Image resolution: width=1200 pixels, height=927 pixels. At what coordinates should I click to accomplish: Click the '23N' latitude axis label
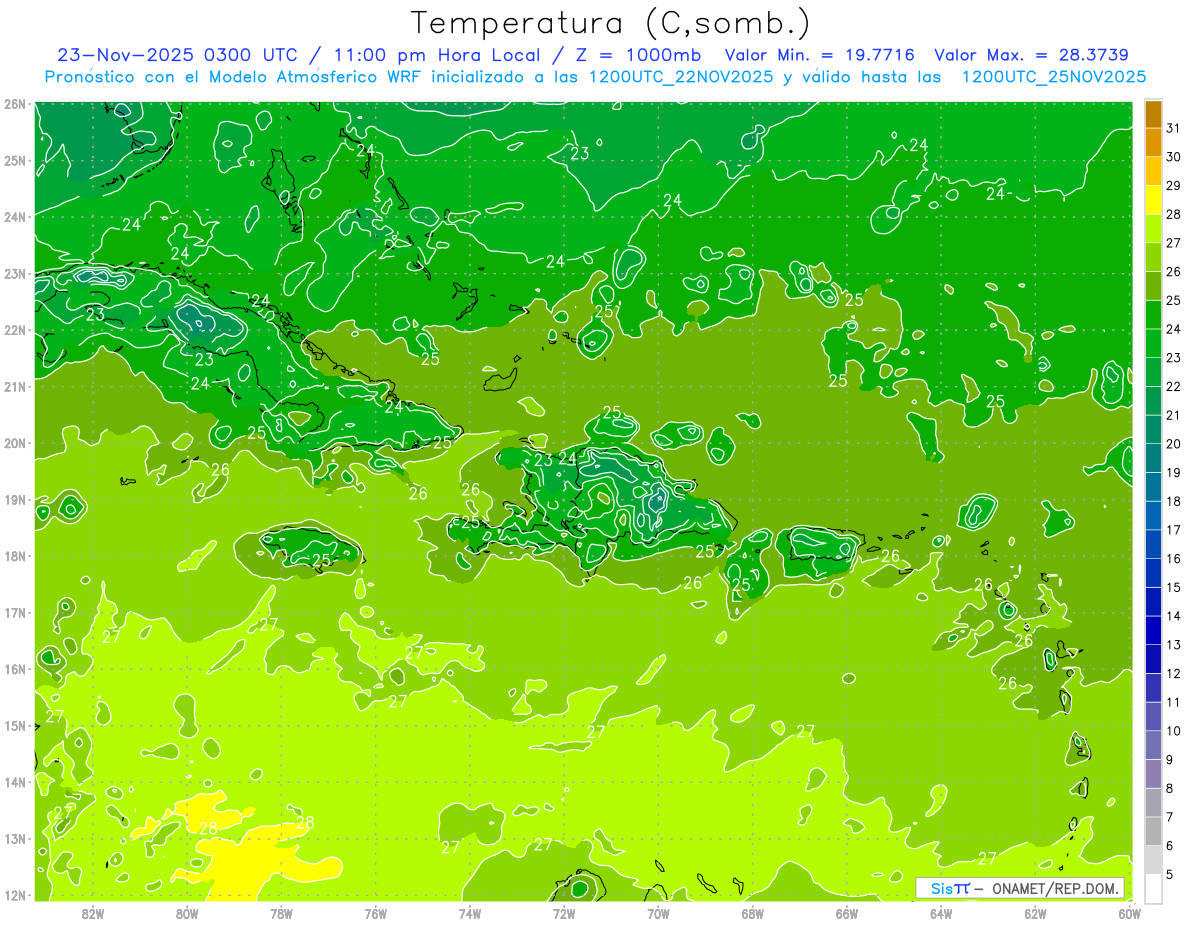pos(15,274)
